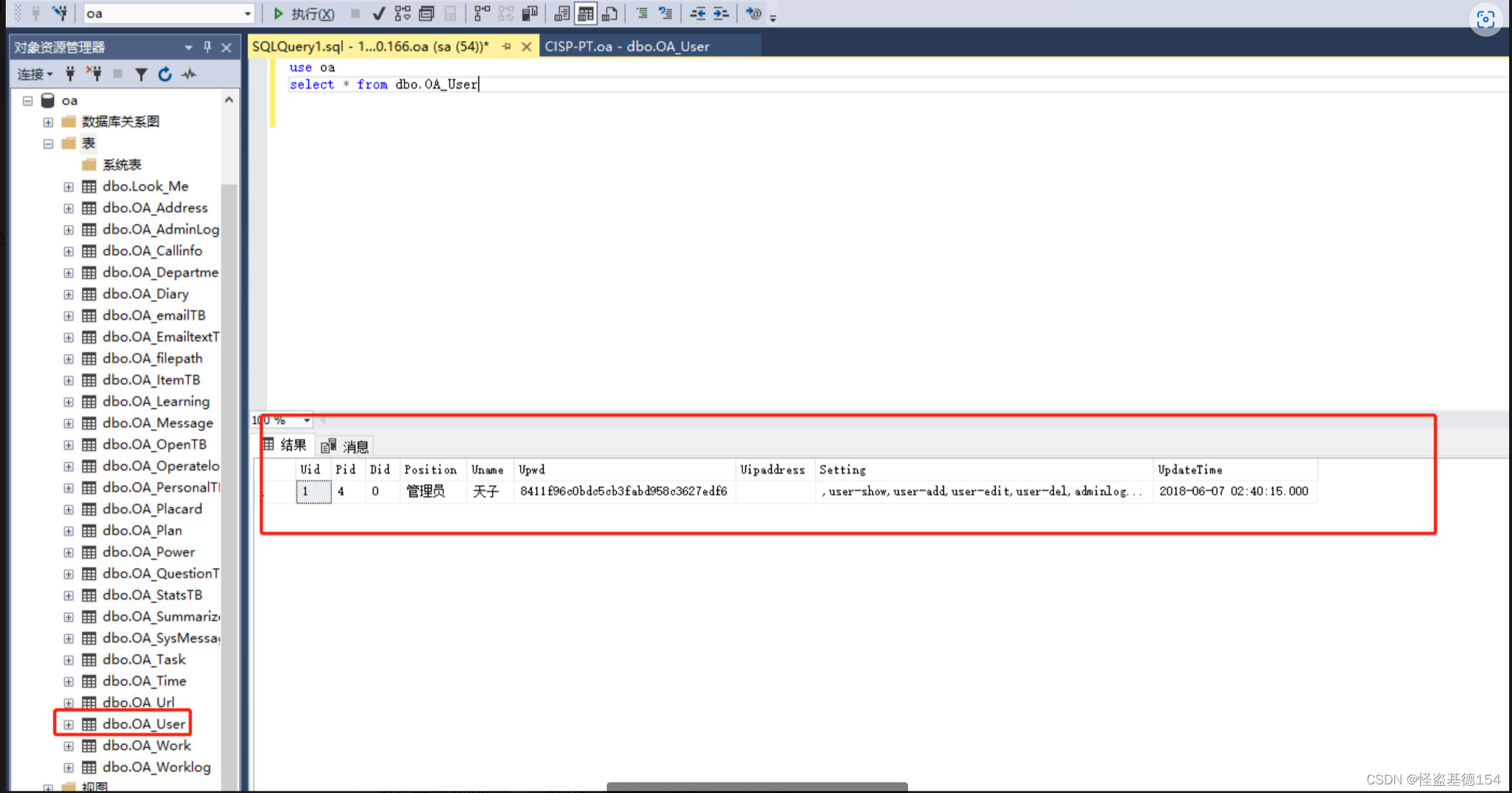Refresh the Object Explorer tree

tap(165, 74)
